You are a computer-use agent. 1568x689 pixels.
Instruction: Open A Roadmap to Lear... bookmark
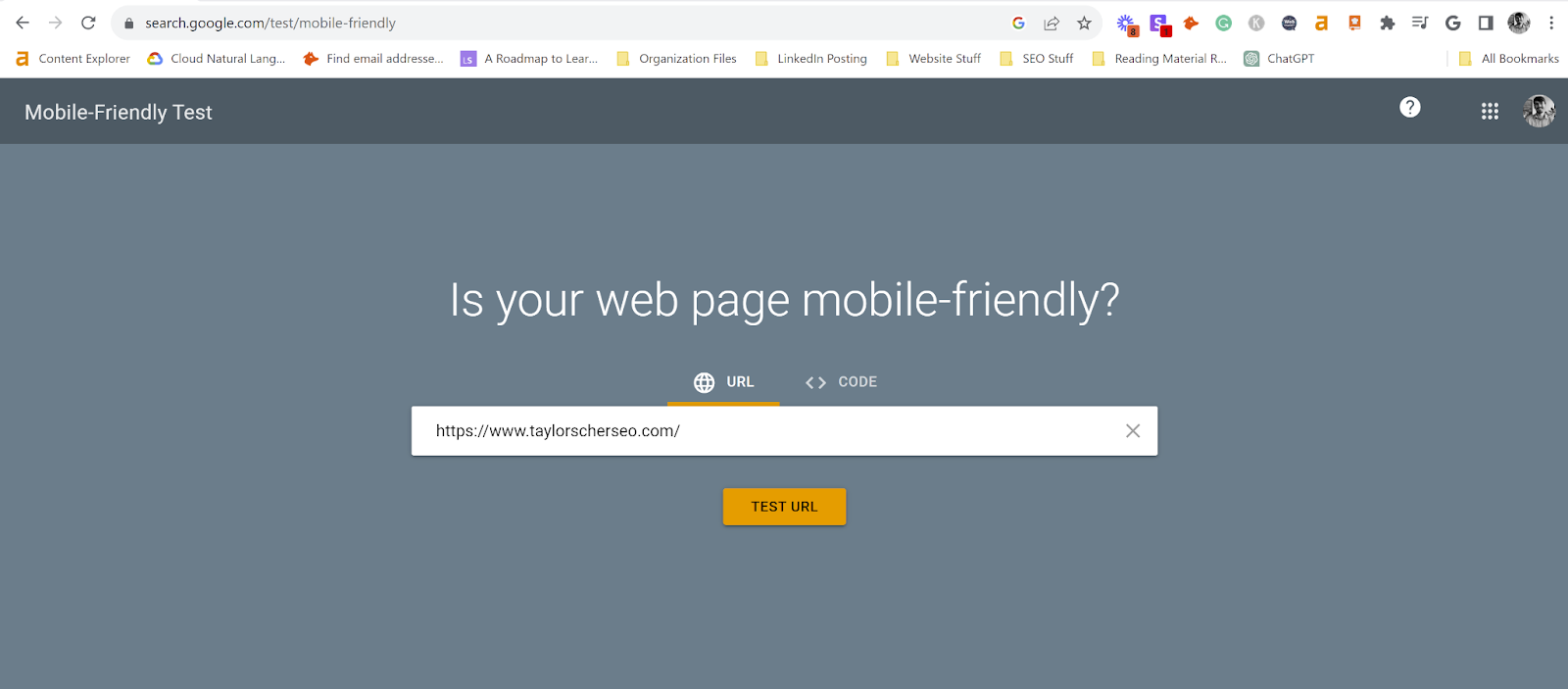point(530,59)
